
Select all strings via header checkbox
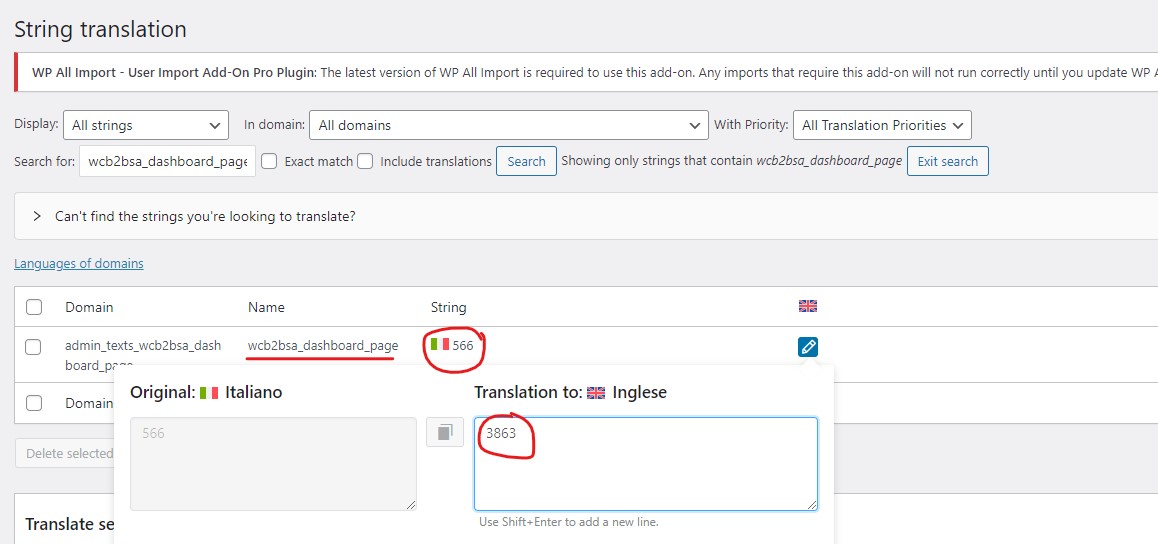click(33, 307)
